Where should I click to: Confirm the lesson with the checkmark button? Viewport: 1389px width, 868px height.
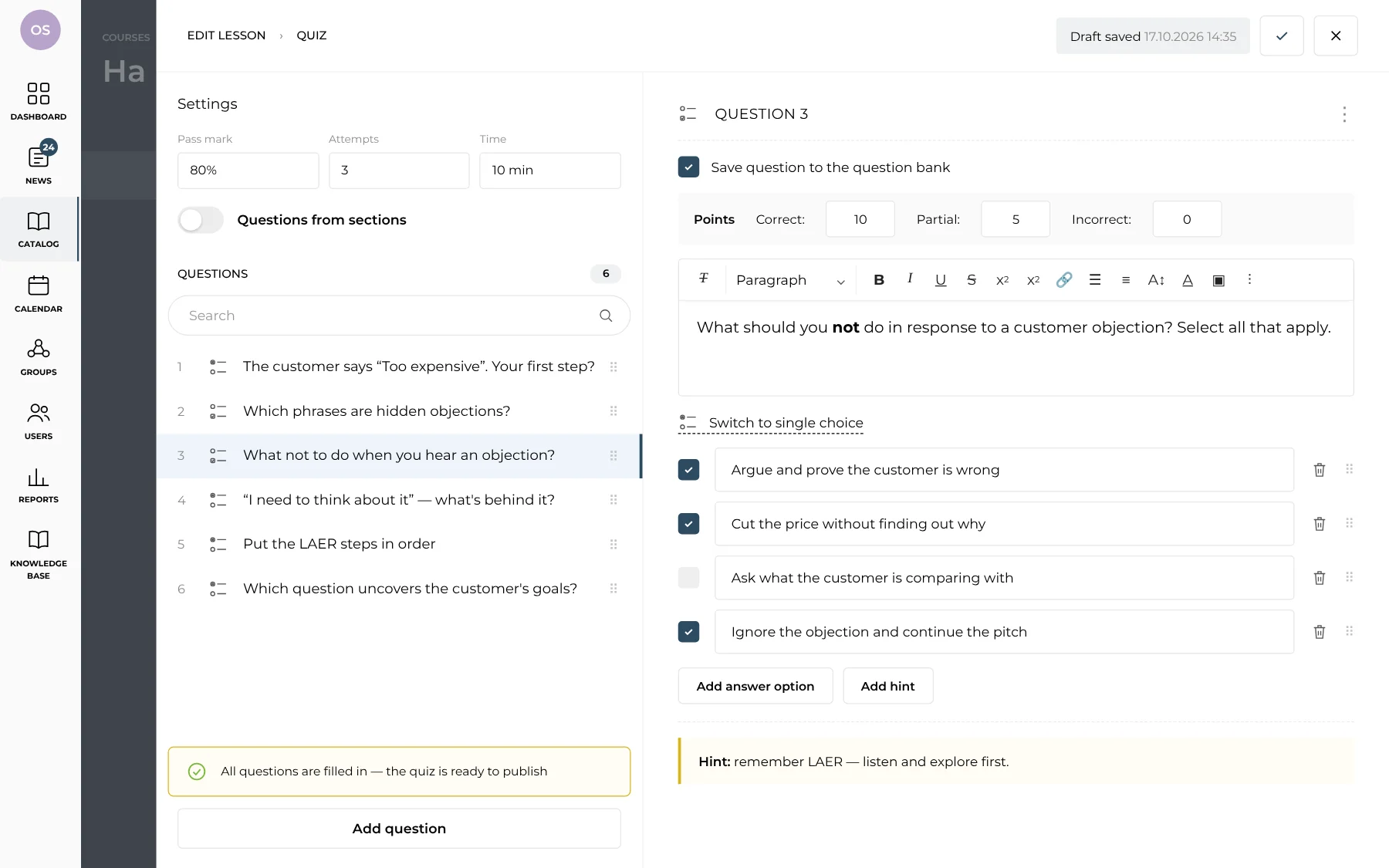click(1282, 35)
